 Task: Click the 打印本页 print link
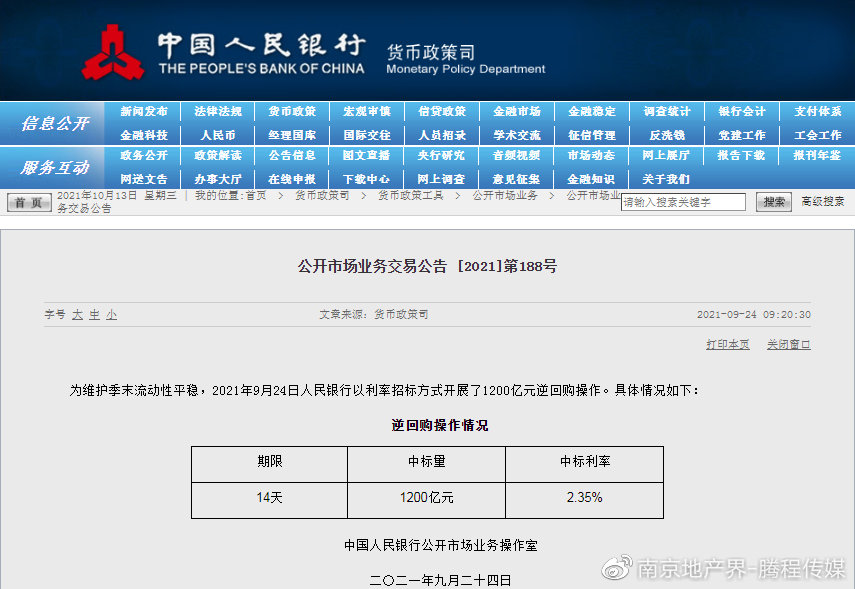pyautogui.click(x=728, y=344)
